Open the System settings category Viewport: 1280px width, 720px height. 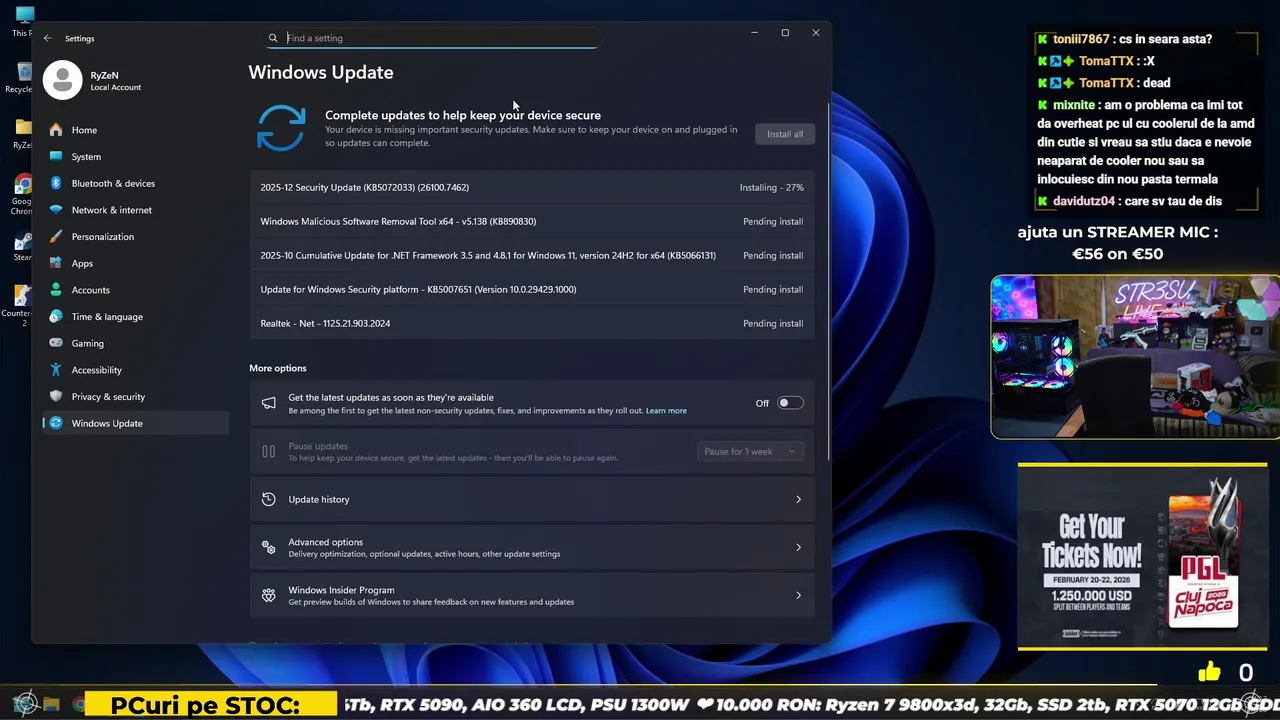tap(135, 157)
